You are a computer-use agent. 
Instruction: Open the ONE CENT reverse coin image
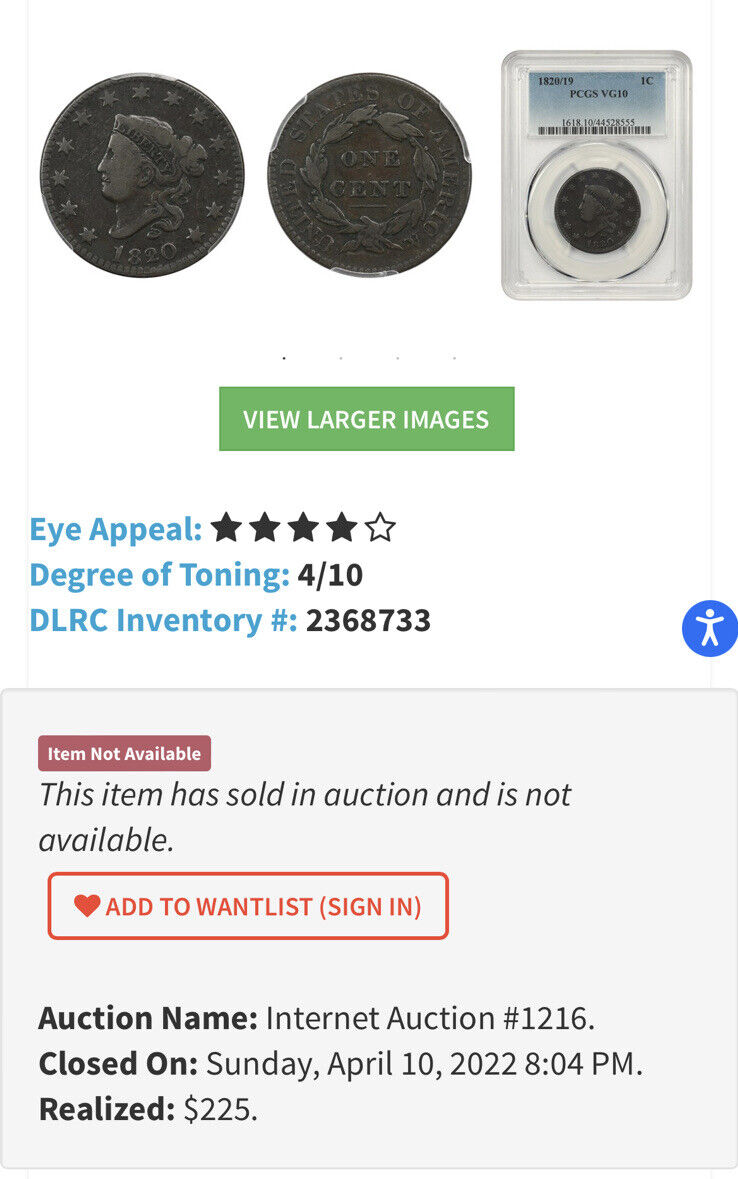[369, 174]
